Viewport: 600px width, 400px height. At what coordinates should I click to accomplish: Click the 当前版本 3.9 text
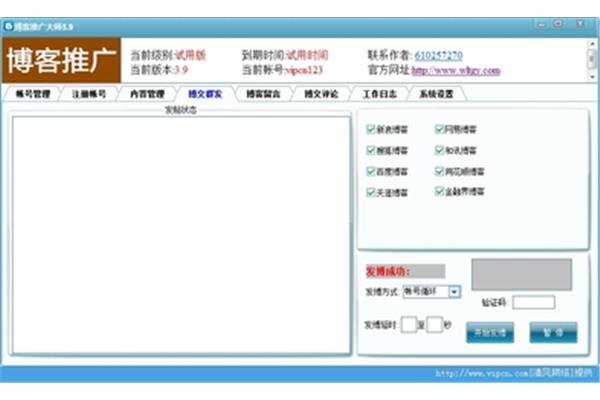click(159, 70)
